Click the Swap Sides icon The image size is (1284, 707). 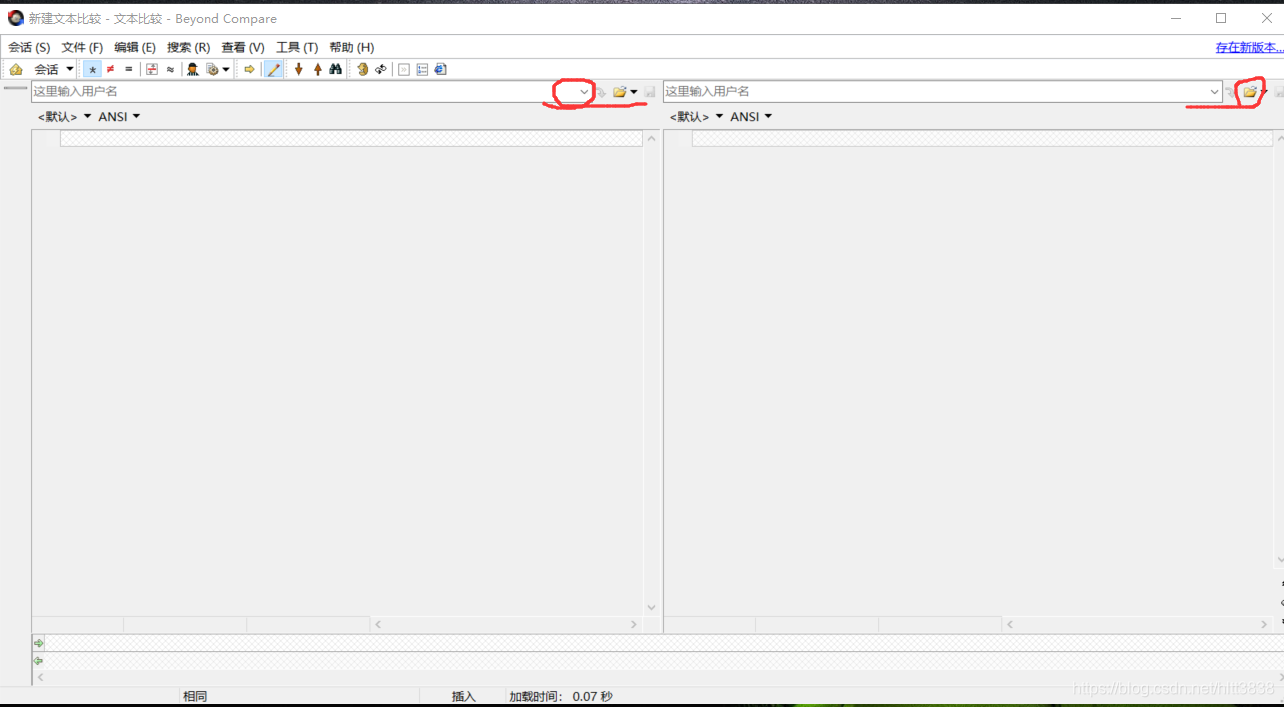(363, 69)
